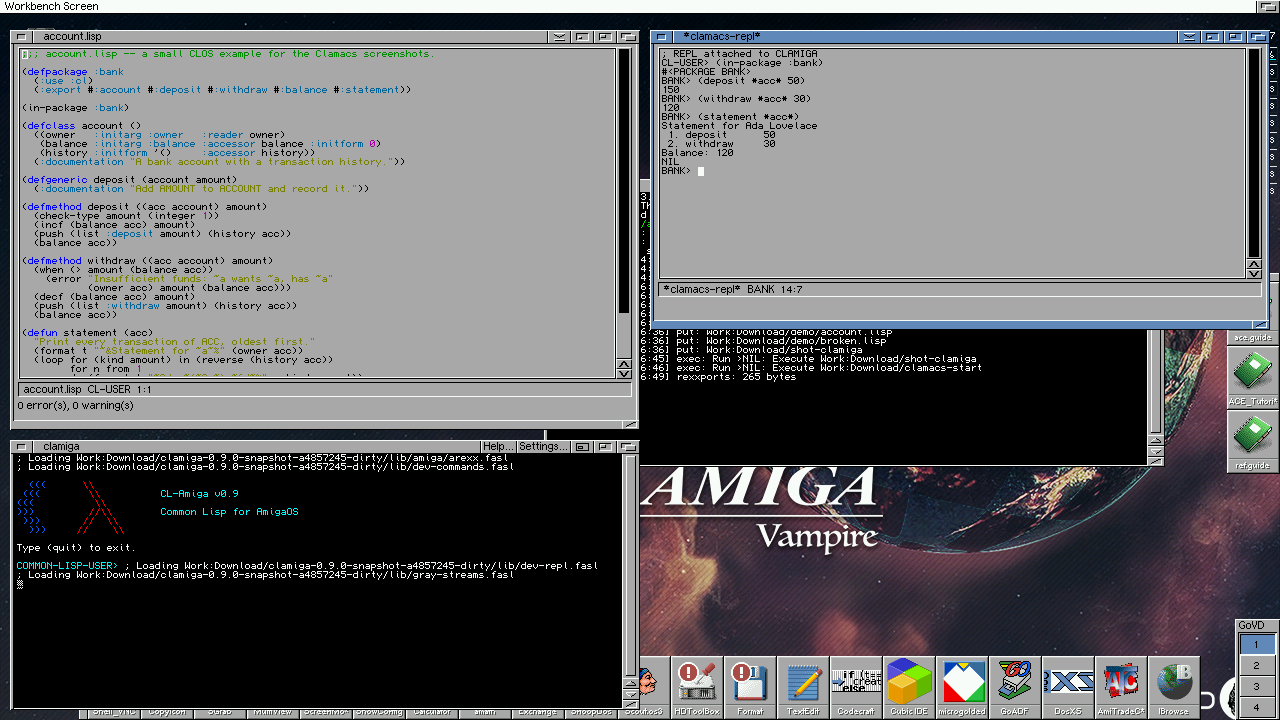The width and height of the screenshot is (1280, 720).
Task: Click the '0 error(s), 0 warning(s)' message
Action: pyautogui.click(x=75, y=405)
